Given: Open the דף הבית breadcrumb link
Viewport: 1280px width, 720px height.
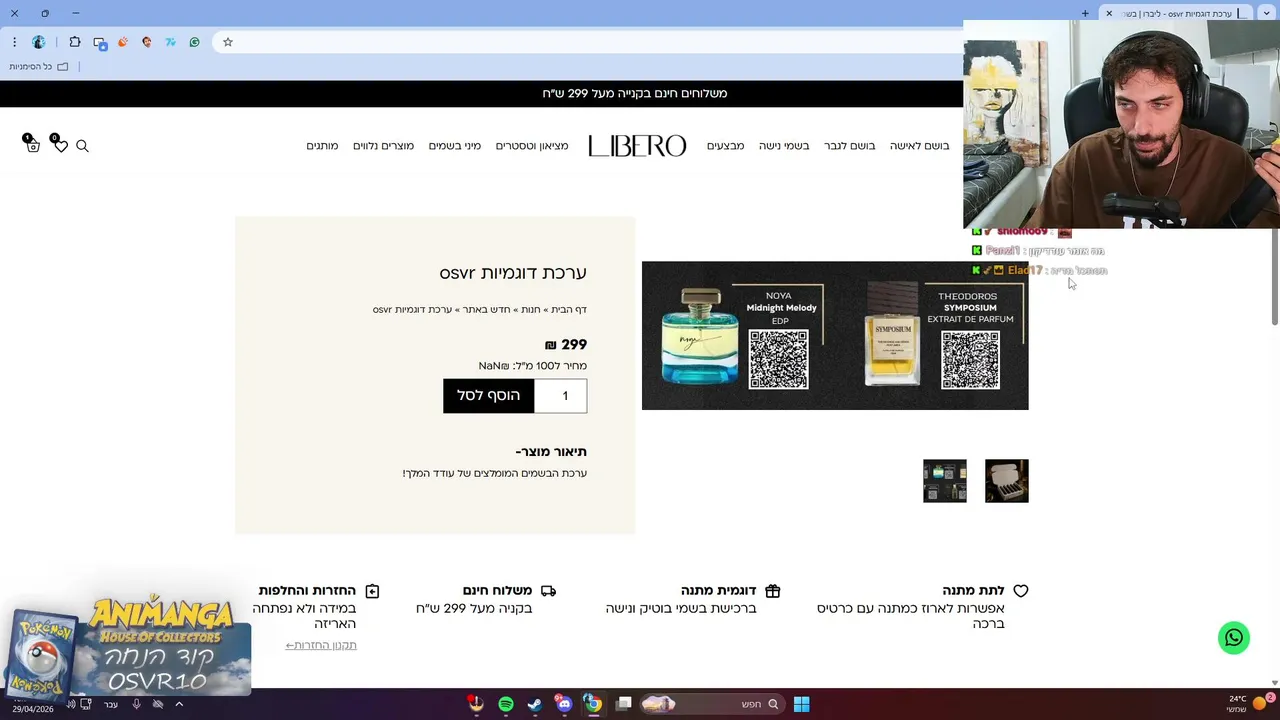Looking at the screenshot, I should click(569, 310).
